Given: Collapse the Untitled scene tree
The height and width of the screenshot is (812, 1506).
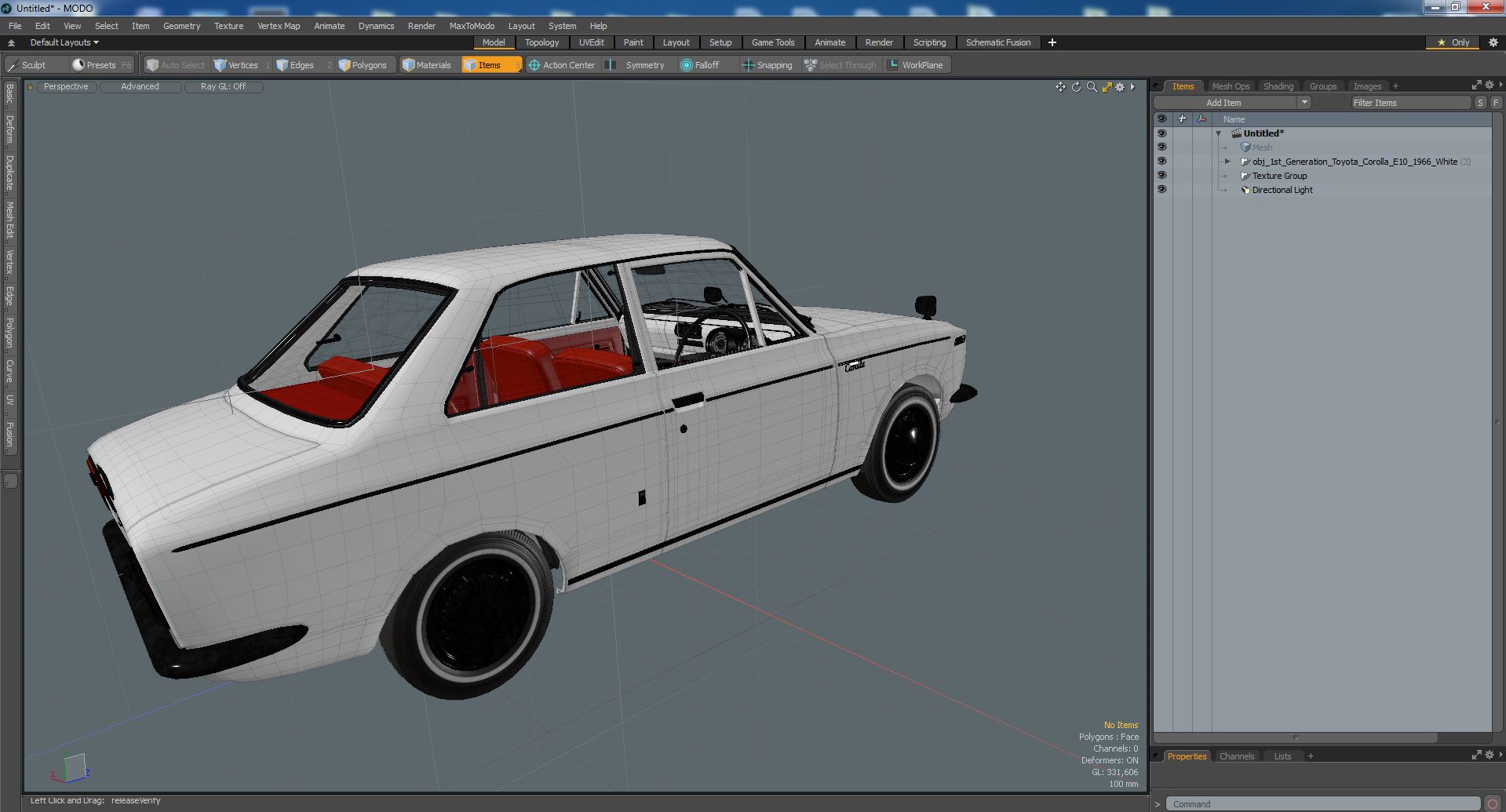Looking at the screenshot, I should [x=1219, y=134].
